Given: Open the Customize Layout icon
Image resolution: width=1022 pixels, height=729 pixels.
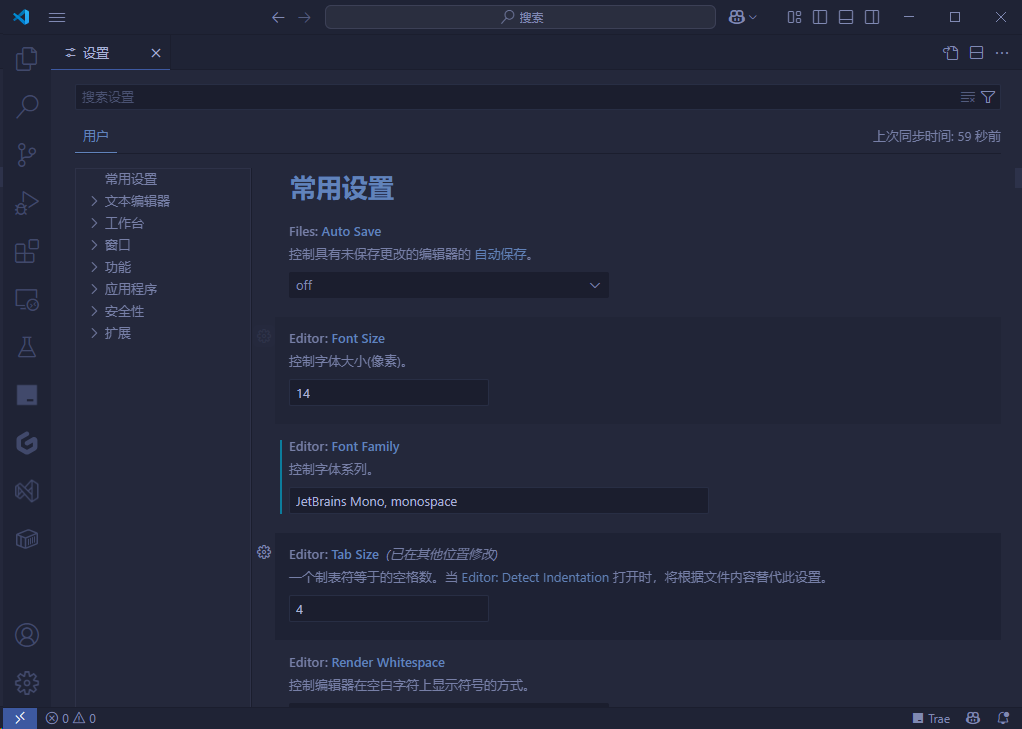Looking at the screenshot, I should coord(794,17).
